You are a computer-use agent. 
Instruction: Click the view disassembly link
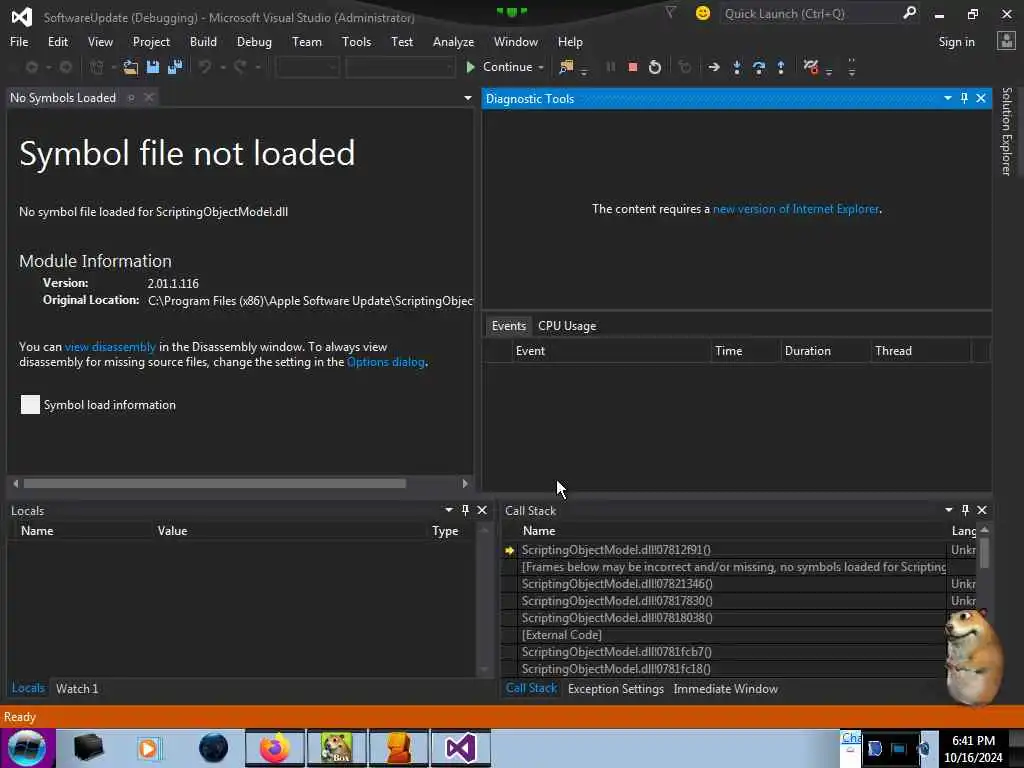click(x=110, y=347)
